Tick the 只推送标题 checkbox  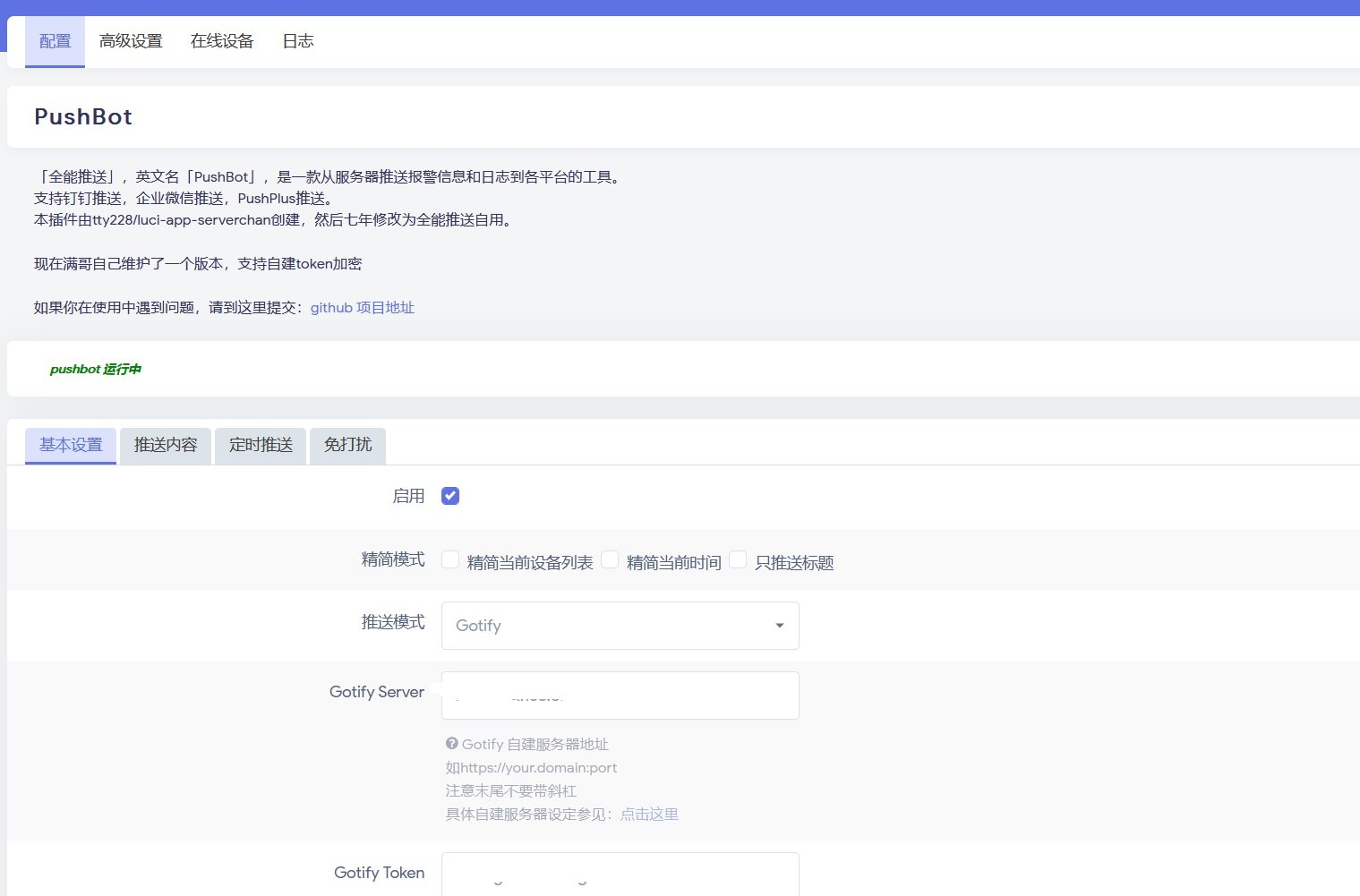[x=738, y=560]
